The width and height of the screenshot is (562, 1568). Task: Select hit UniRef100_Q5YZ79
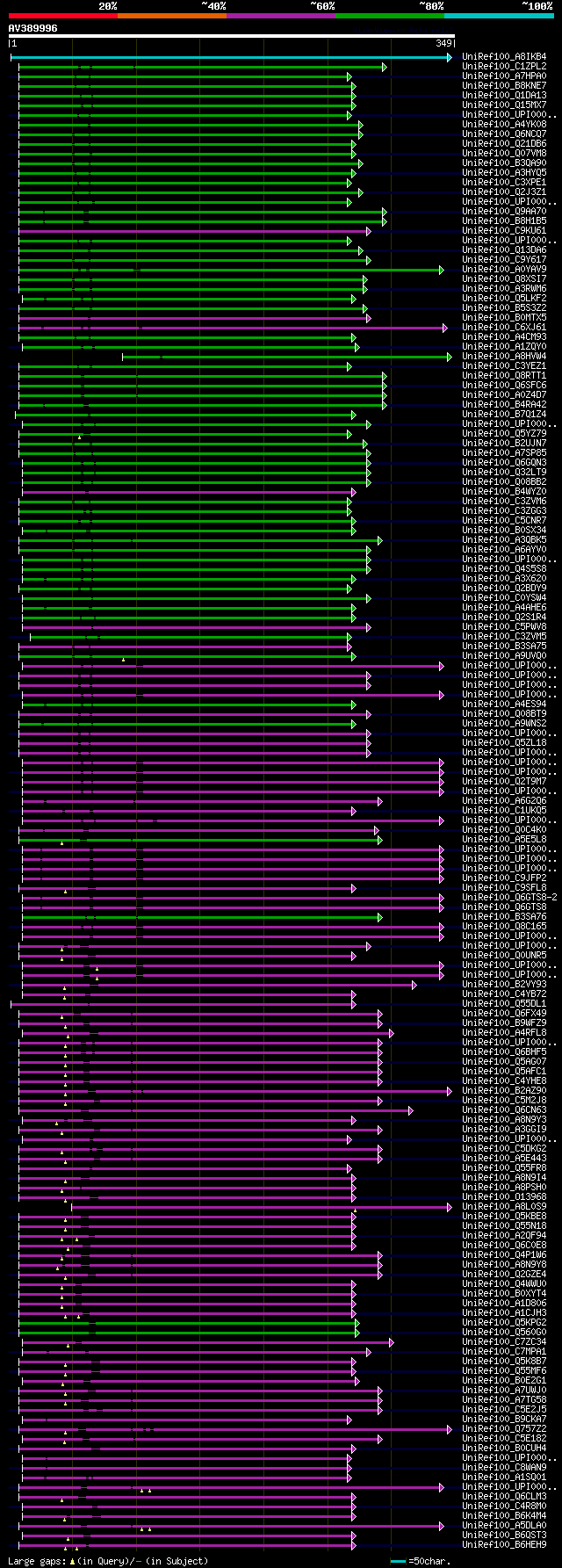[505, 434]
